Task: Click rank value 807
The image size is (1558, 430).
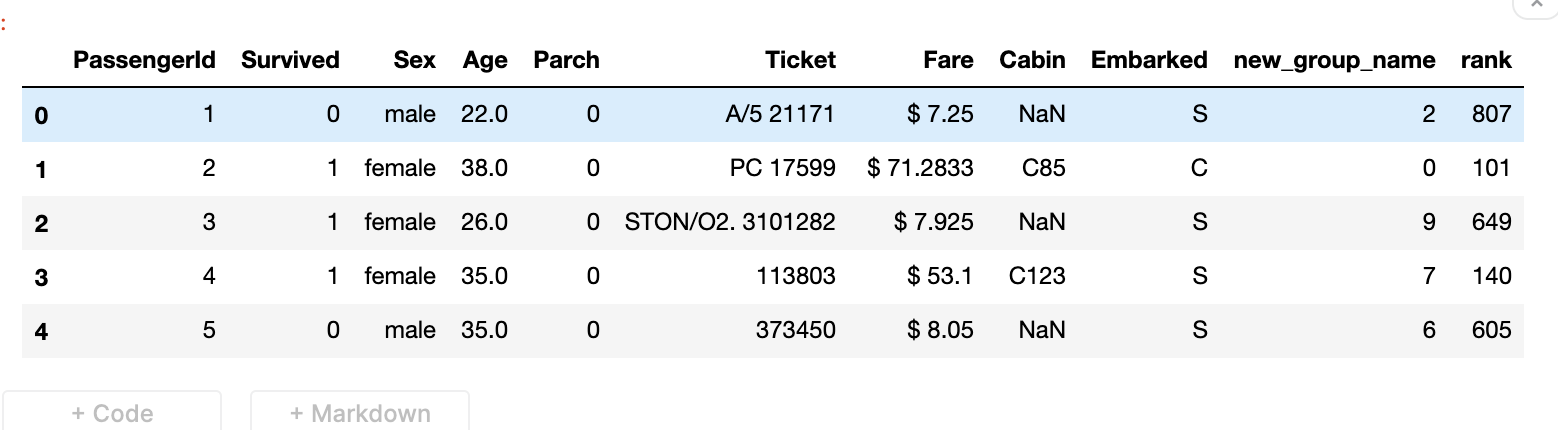Action: (1491, 114)
